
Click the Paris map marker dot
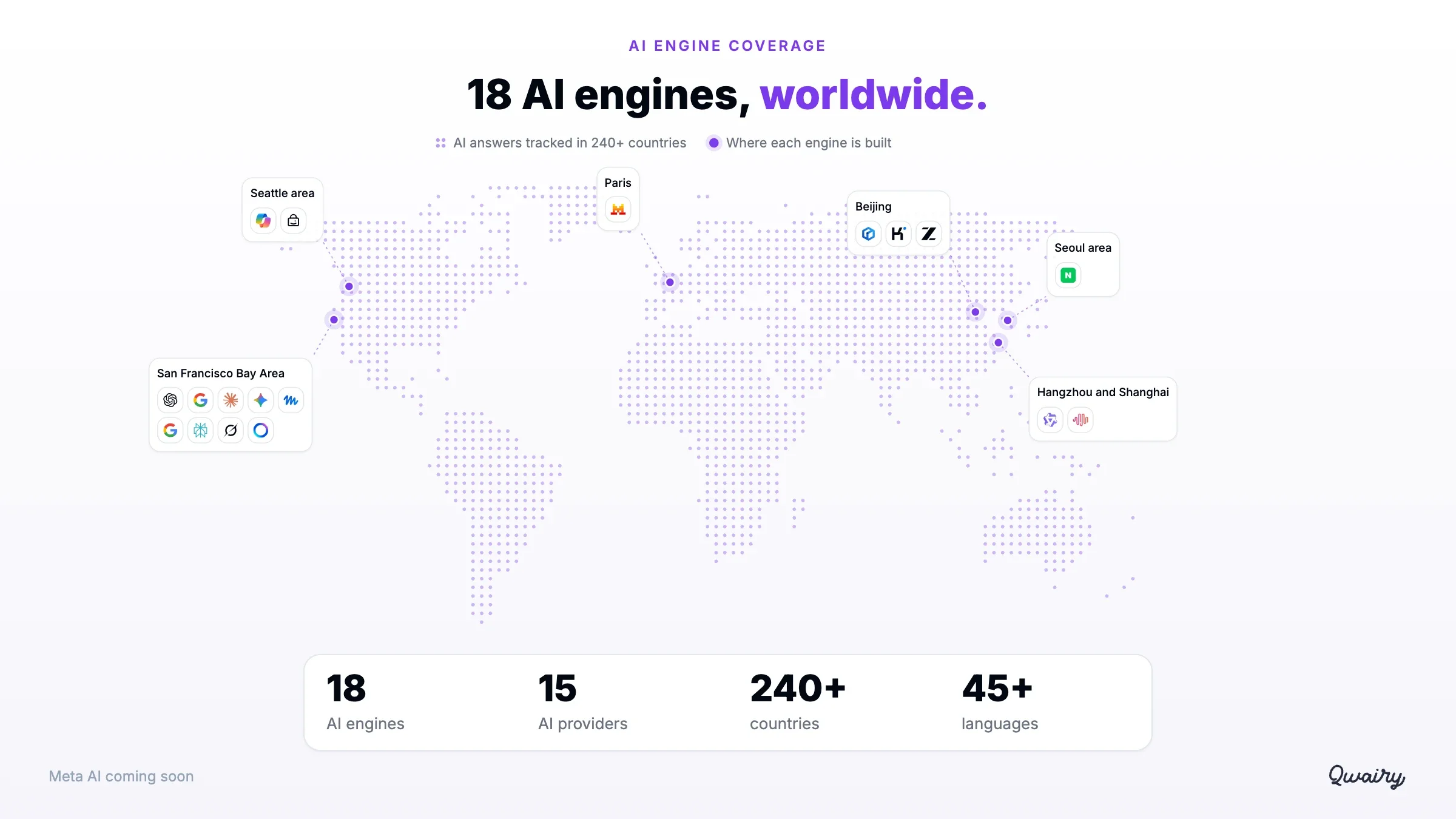click(x=670, y=282)
